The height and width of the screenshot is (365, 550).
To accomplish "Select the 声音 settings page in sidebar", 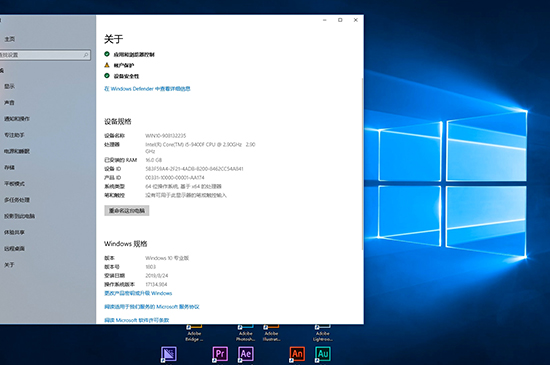I will click(9, 102).
